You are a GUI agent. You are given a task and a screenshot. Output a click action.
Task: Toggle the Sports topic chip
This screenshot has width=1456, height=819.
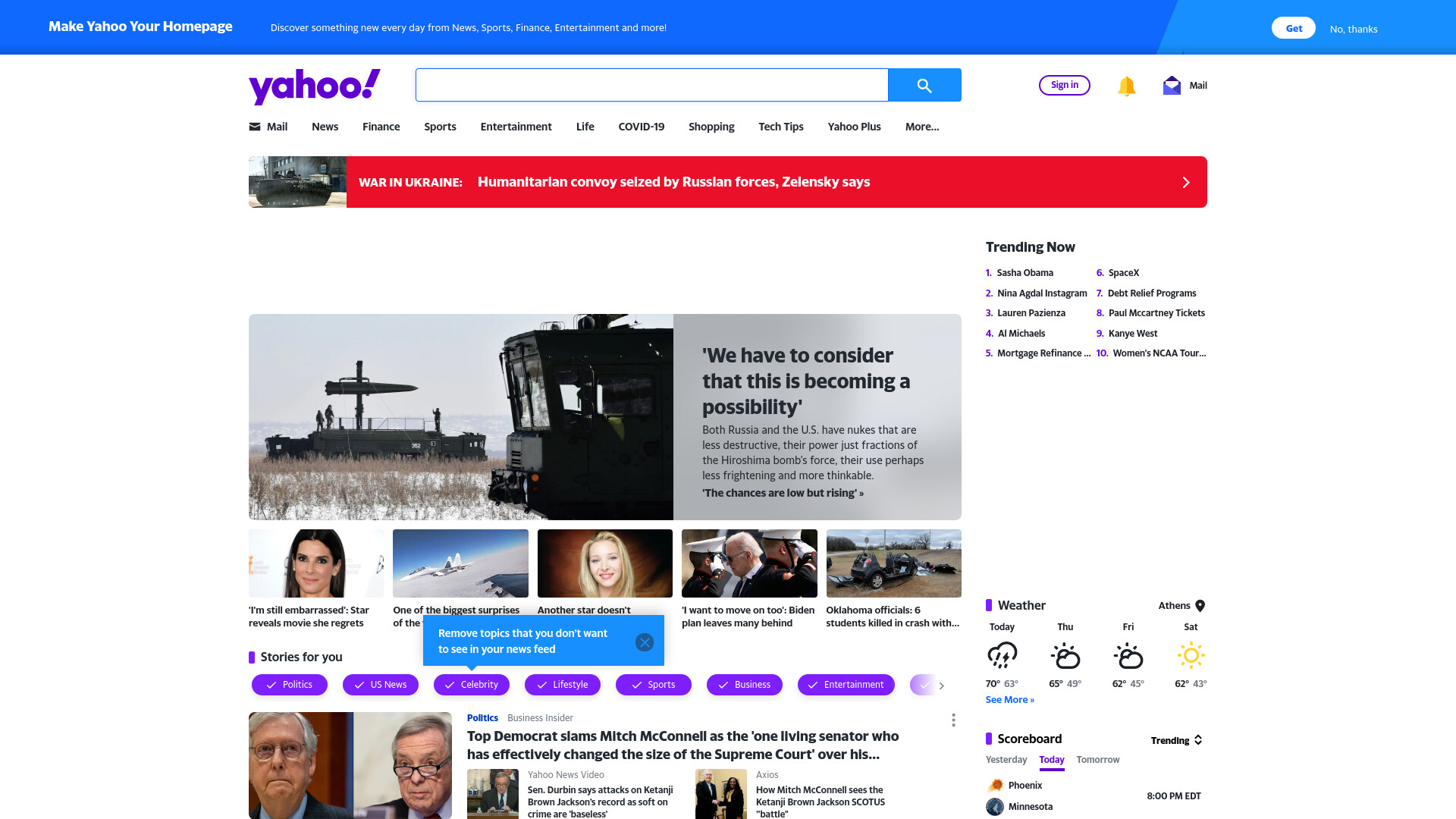click(654, 685)
